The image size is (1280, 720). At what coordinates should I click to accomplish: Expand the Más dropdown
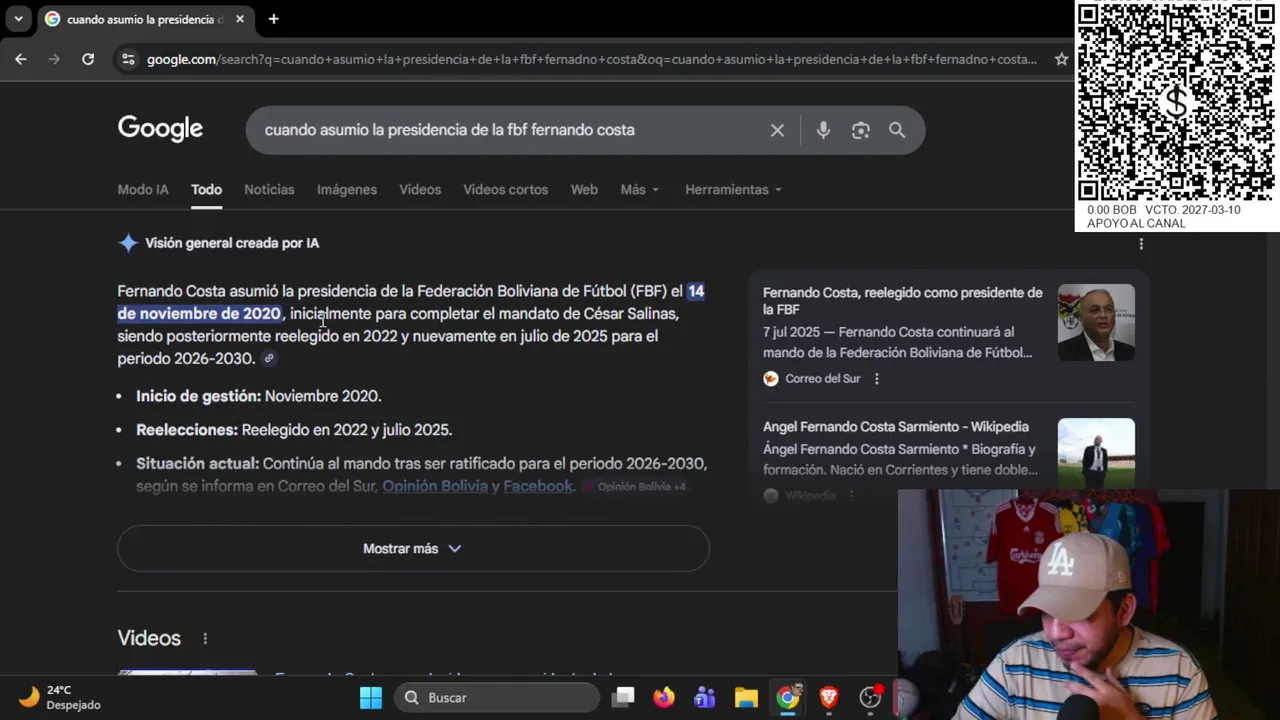tap(639, 190)
